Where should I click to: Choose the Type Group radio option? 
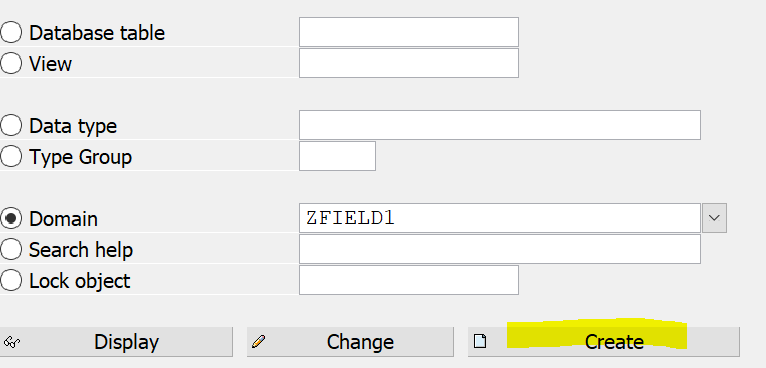pos(11,157)
